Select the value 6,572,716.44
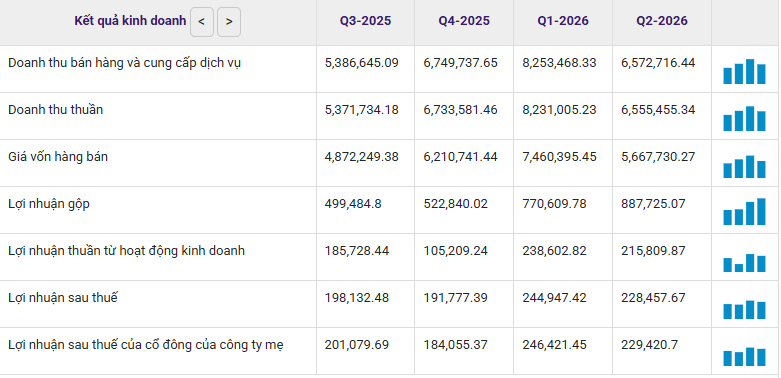 point(658,63)
